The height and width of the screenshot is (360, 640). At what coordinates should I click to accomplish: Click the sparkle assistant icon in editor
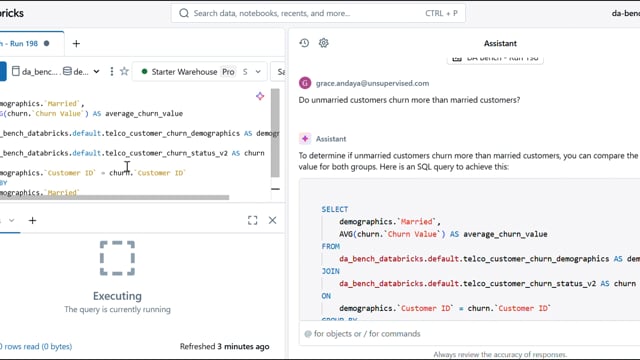point(260,96)
